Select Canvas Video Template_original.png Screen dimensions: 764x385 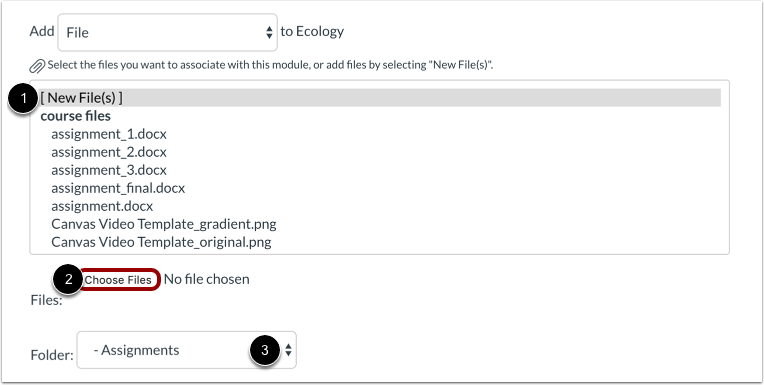pos(161,242)
